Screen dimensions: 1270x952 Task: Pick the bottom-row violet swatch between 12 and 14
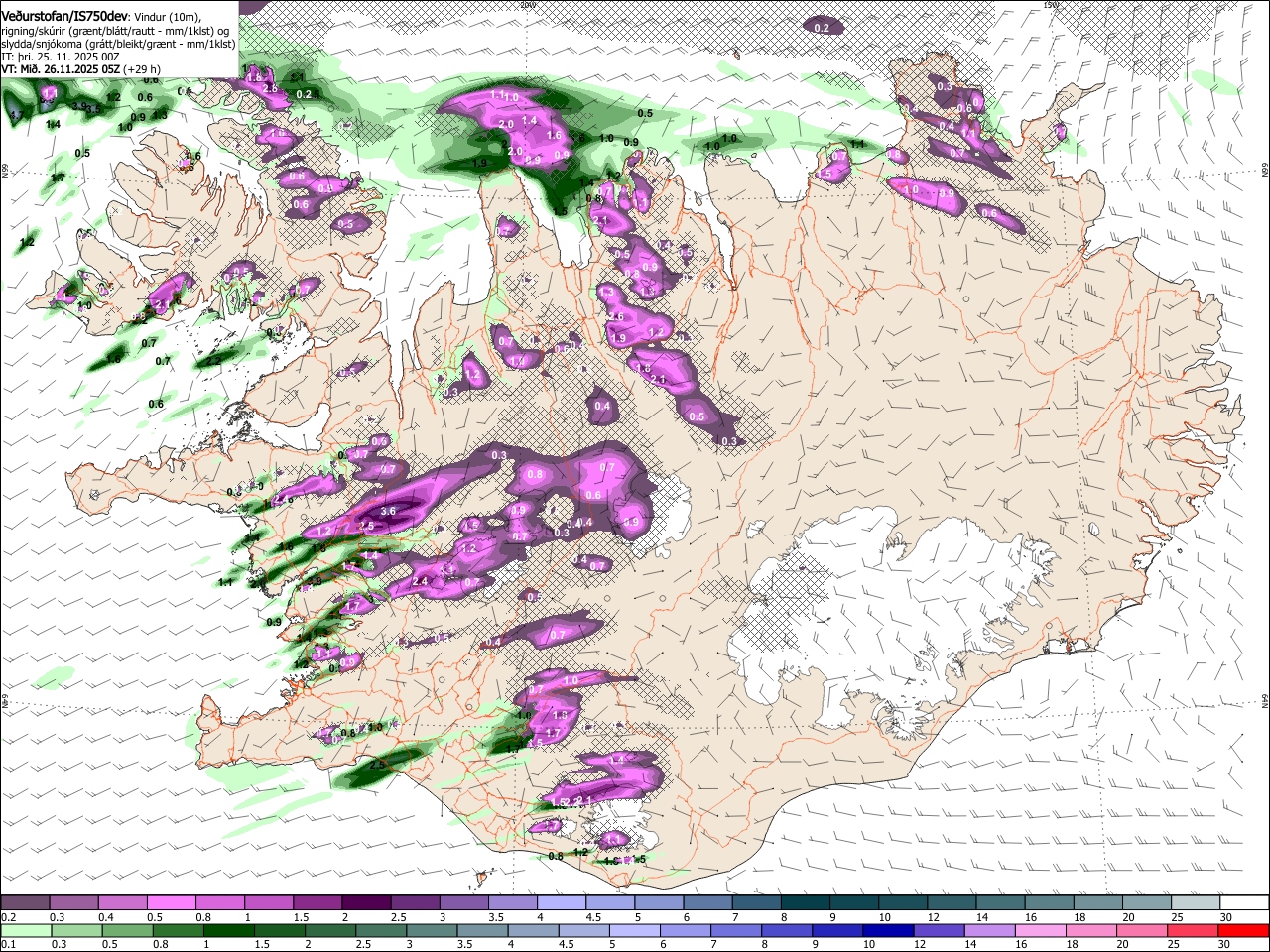pos(940,930)
